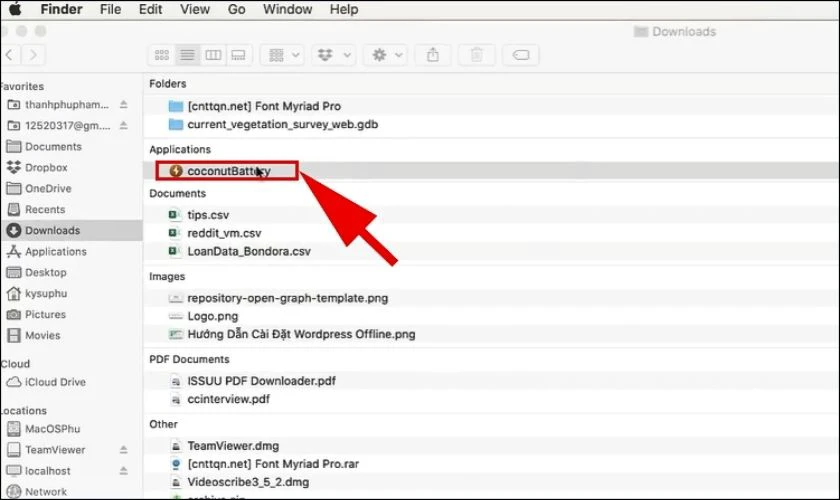Open Dropbox in the sidebar
Image resolution: width=840 pixels, height=500 pixels.
tap(37, 168)
